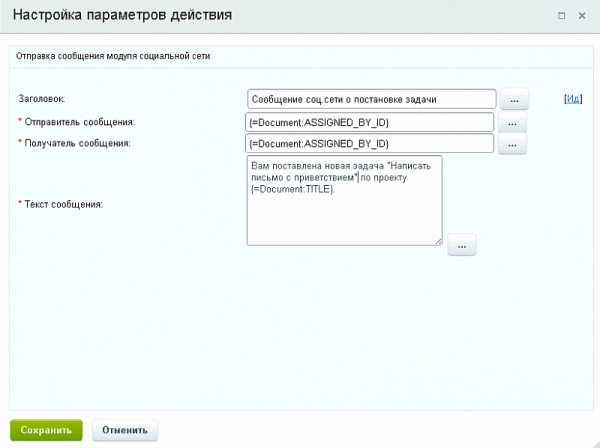Click the textarea resize handle corner

[x=438, y=241]
